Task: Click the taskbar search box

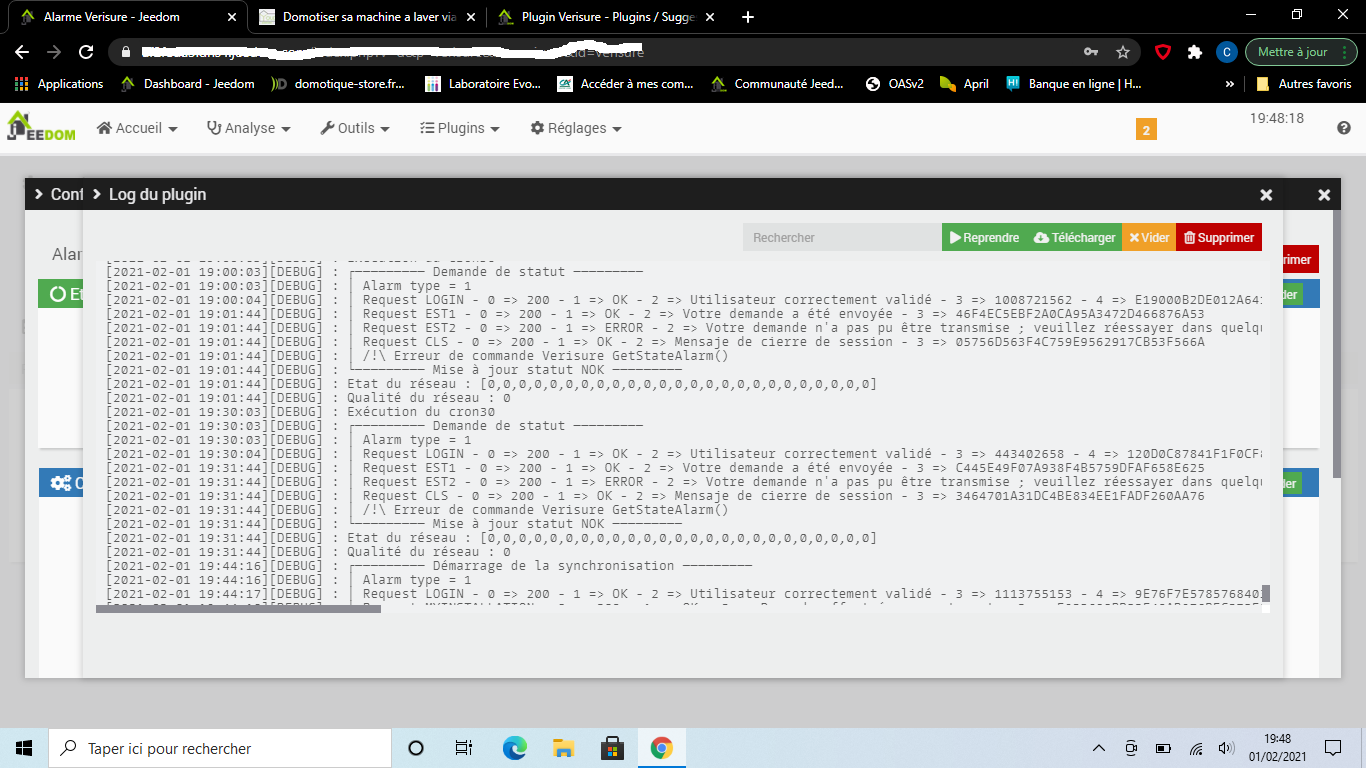Action: (x=220, y=748)
